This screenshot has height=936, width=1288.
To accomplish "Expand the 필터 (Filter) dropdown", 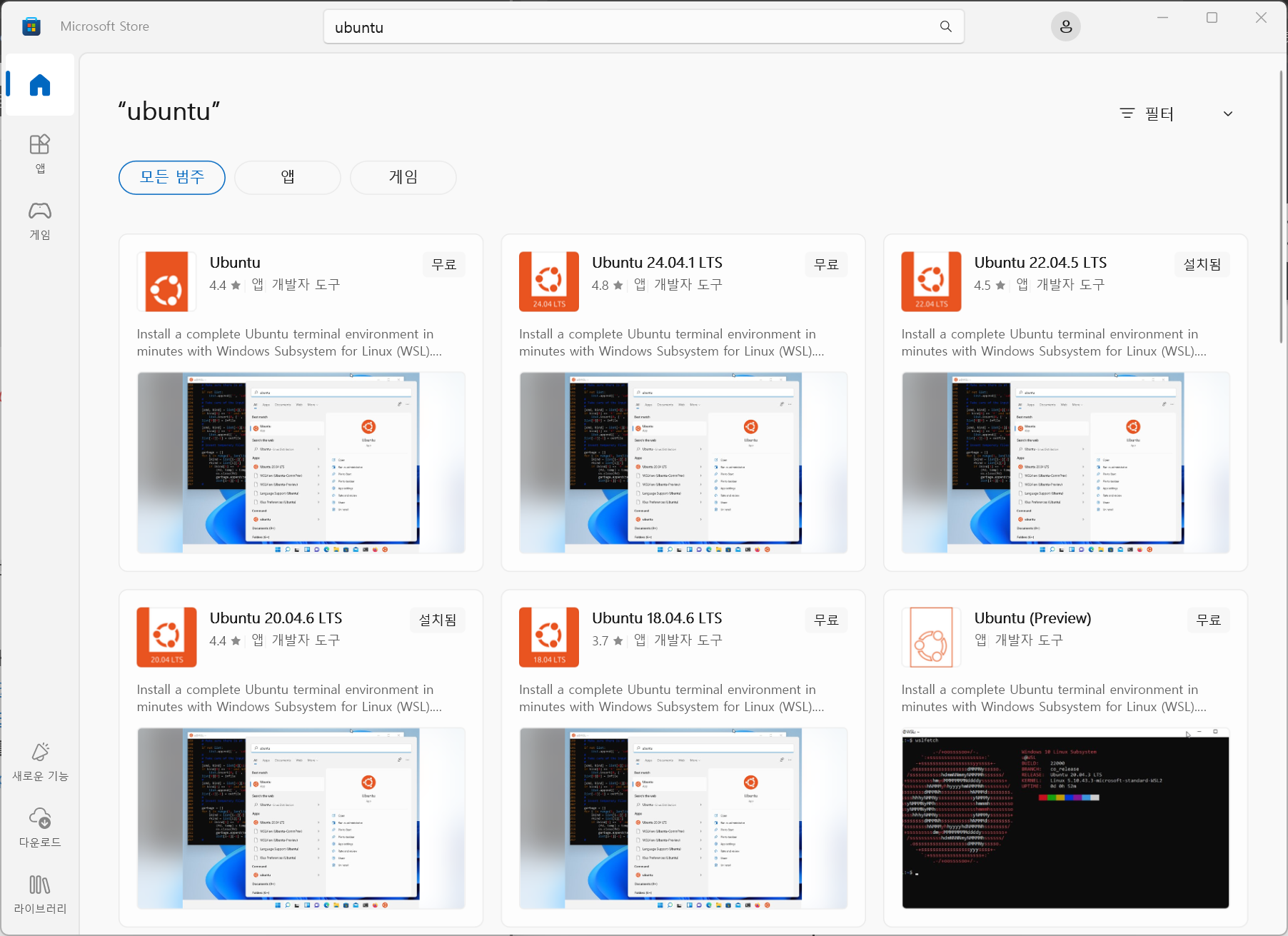I will [x=1177, y=114].
